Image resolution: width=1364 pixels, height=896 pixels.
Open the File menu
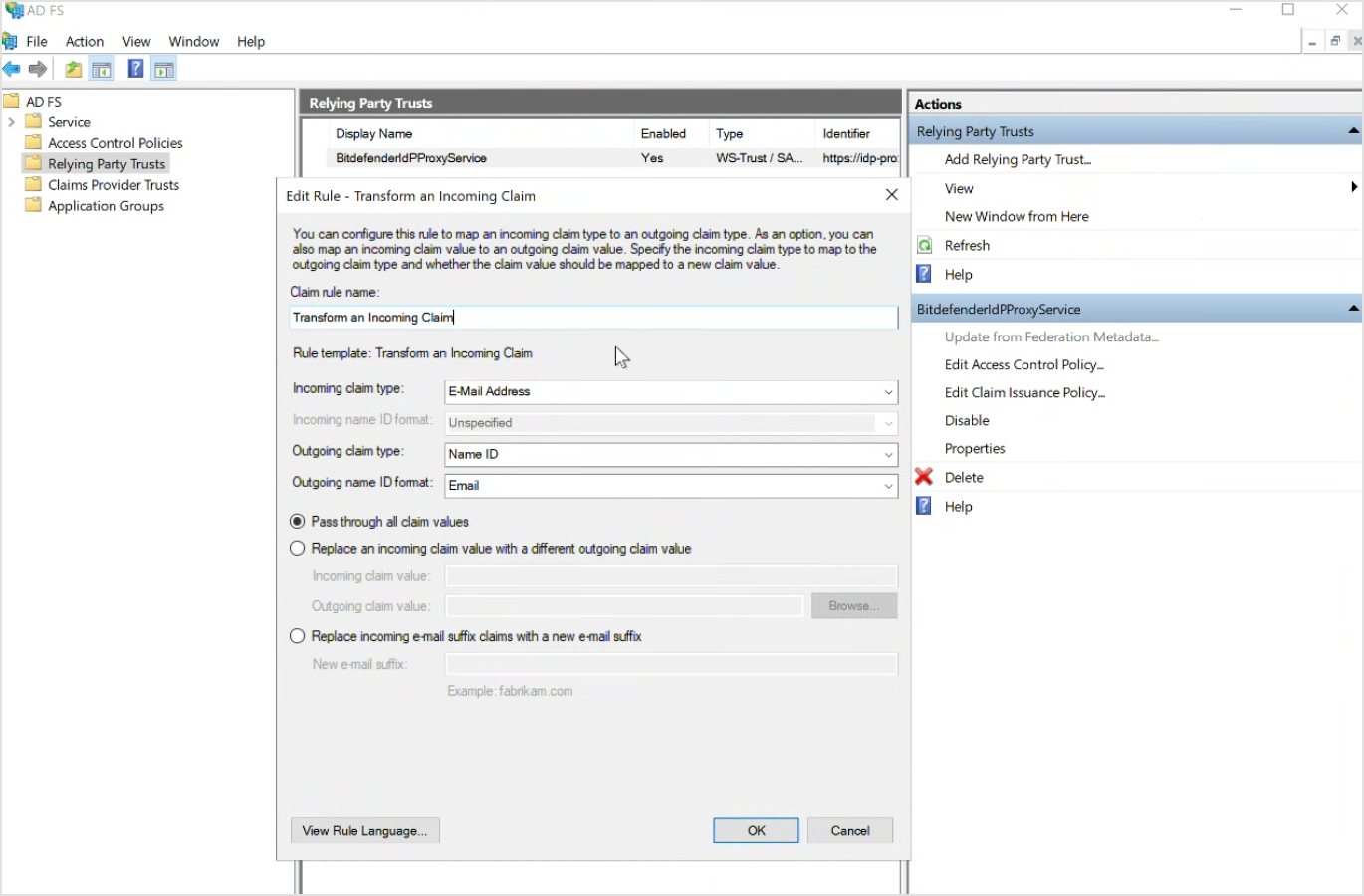tap(37, 41)
